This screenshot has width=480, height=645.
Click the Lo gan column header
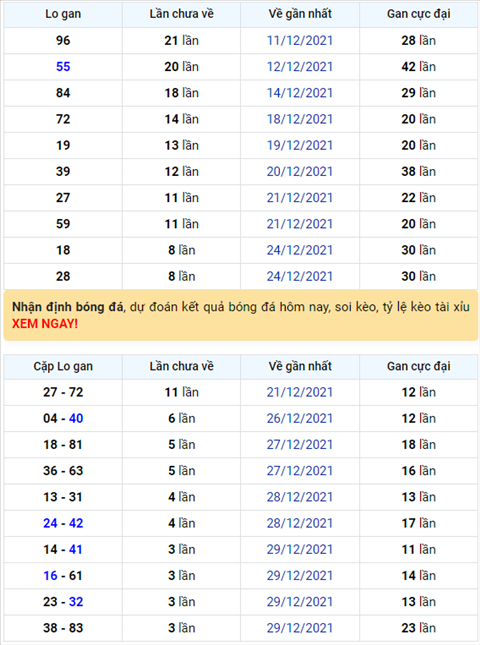point(63,14)
